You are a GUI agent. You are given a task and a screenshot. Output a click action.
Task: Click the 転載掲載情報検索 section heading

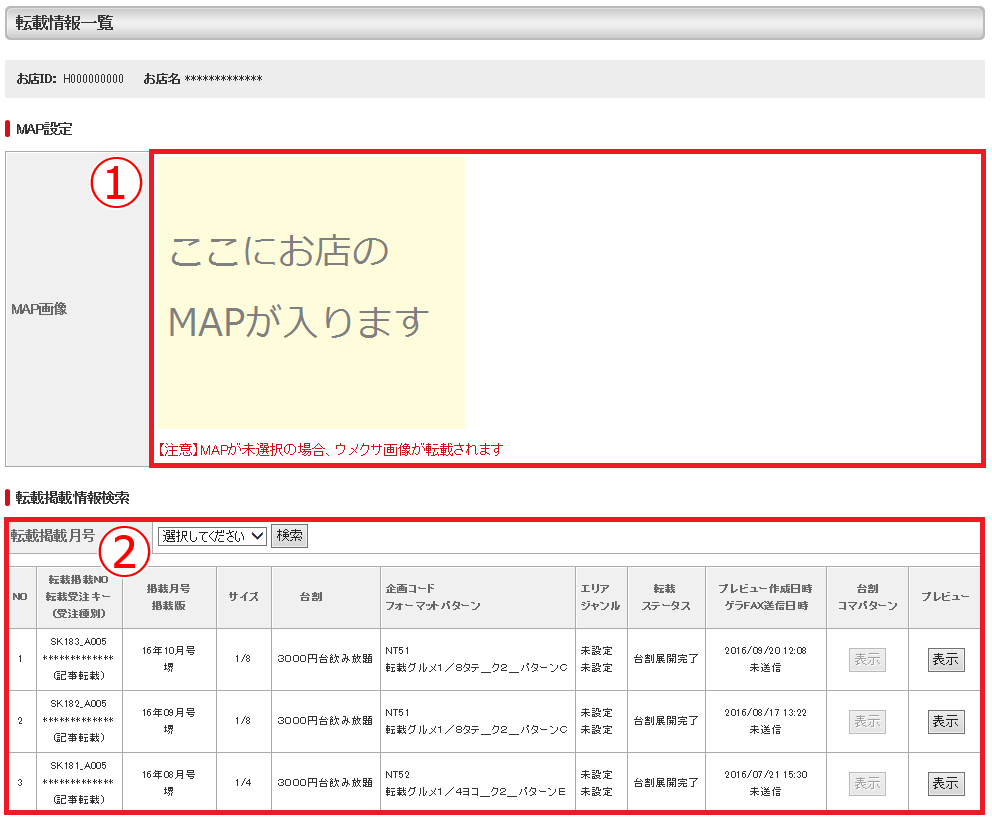pos(72,498)
